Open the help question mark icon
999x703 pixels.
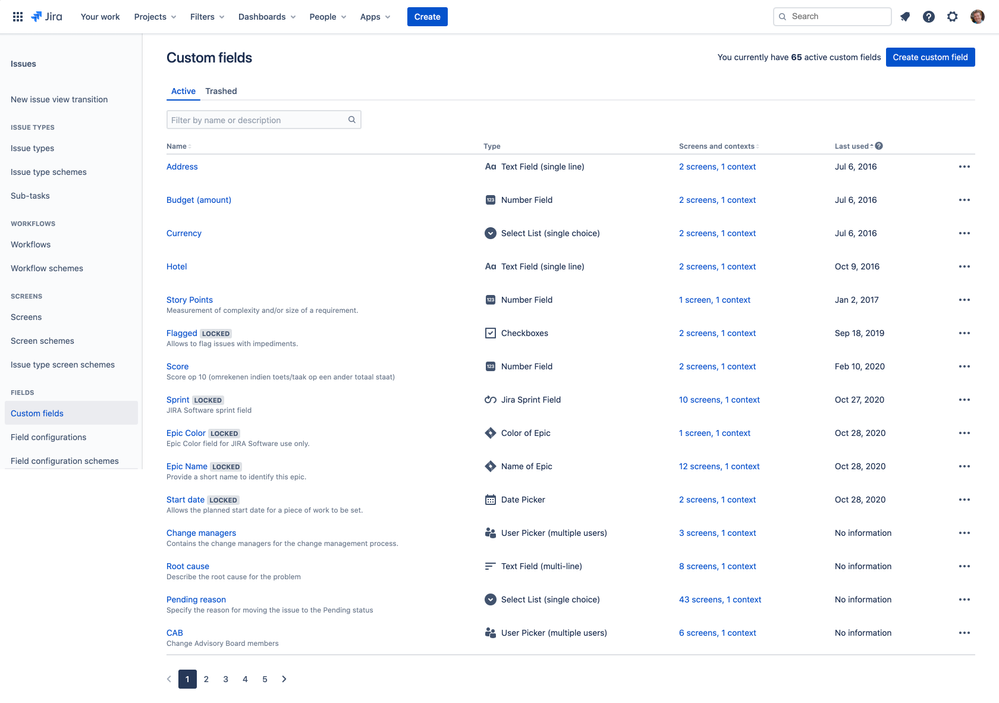[x=928, y=17]
